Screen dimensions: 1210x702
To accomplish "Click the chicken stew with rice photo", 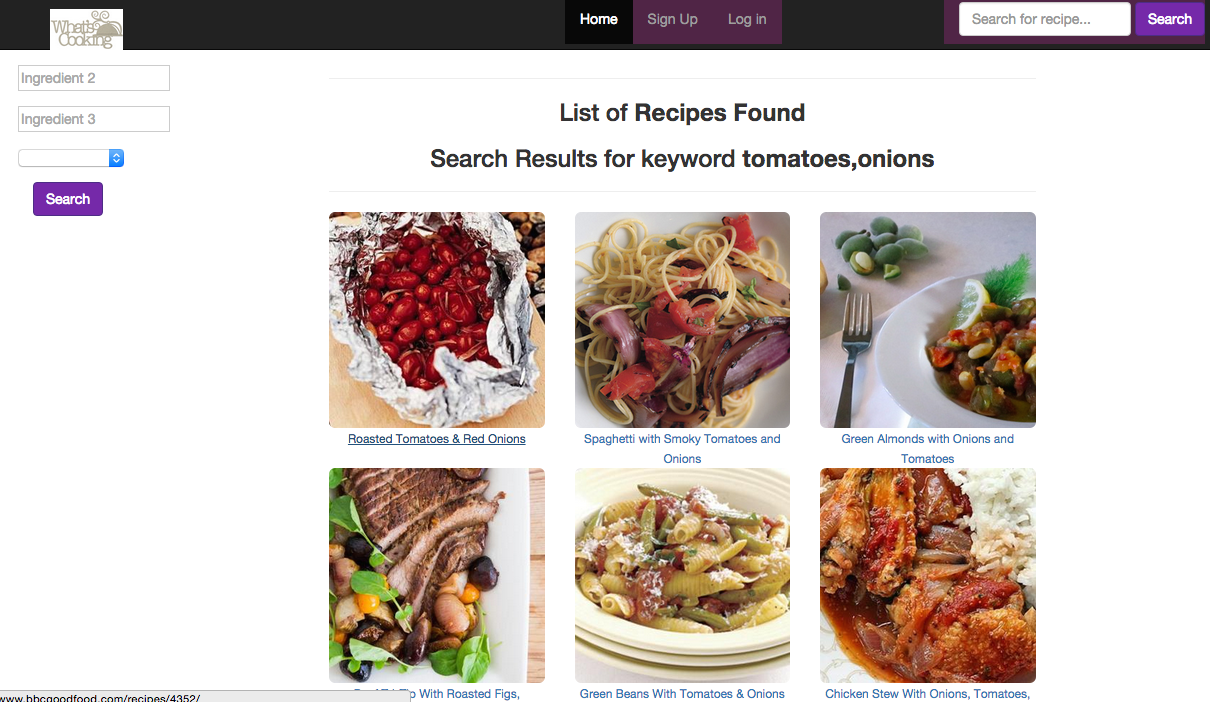I will point(927,575).
